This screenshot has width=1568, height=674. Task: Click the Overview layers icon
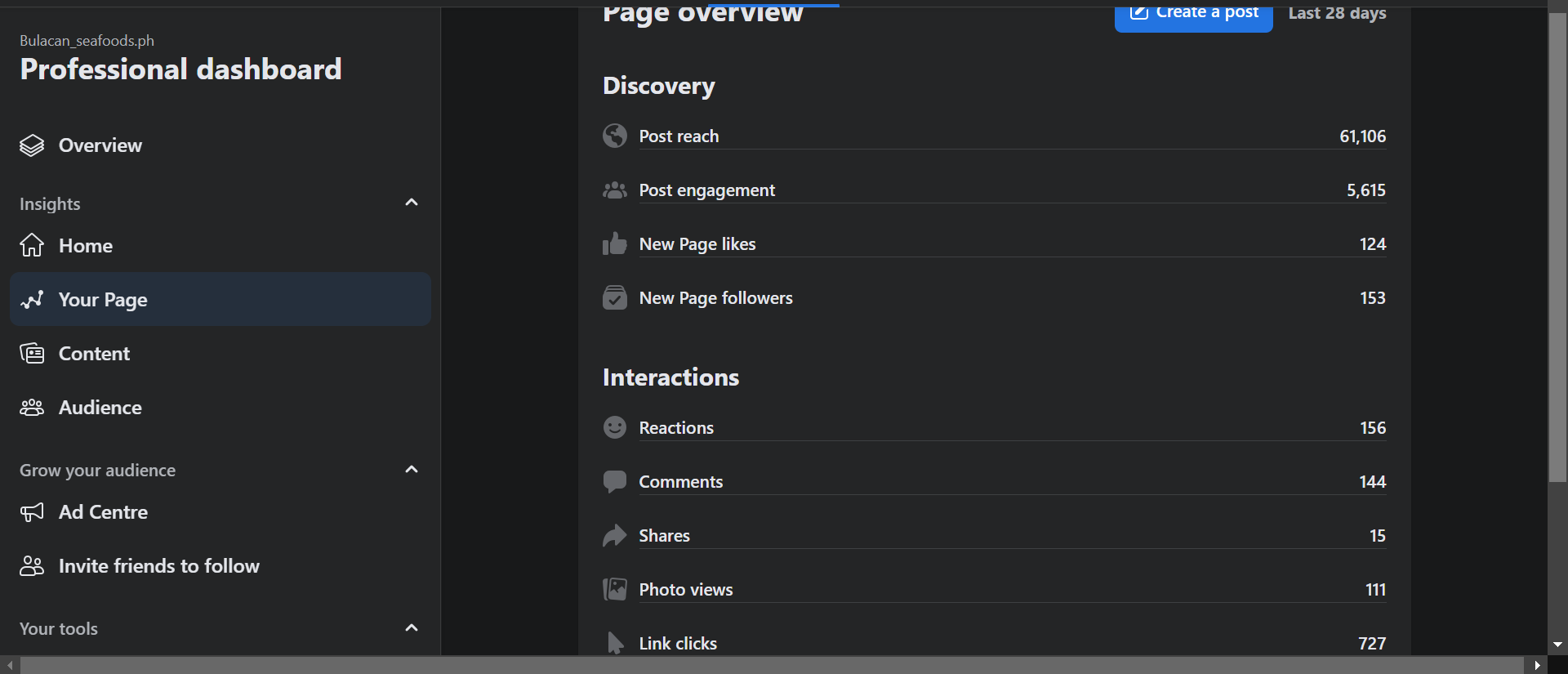tap(32, 145)
